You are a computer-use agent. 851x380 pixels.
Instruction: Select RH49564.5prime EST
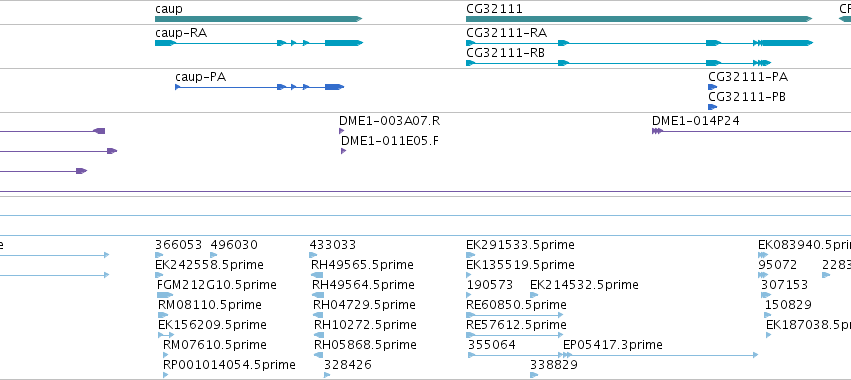[363, 285]
